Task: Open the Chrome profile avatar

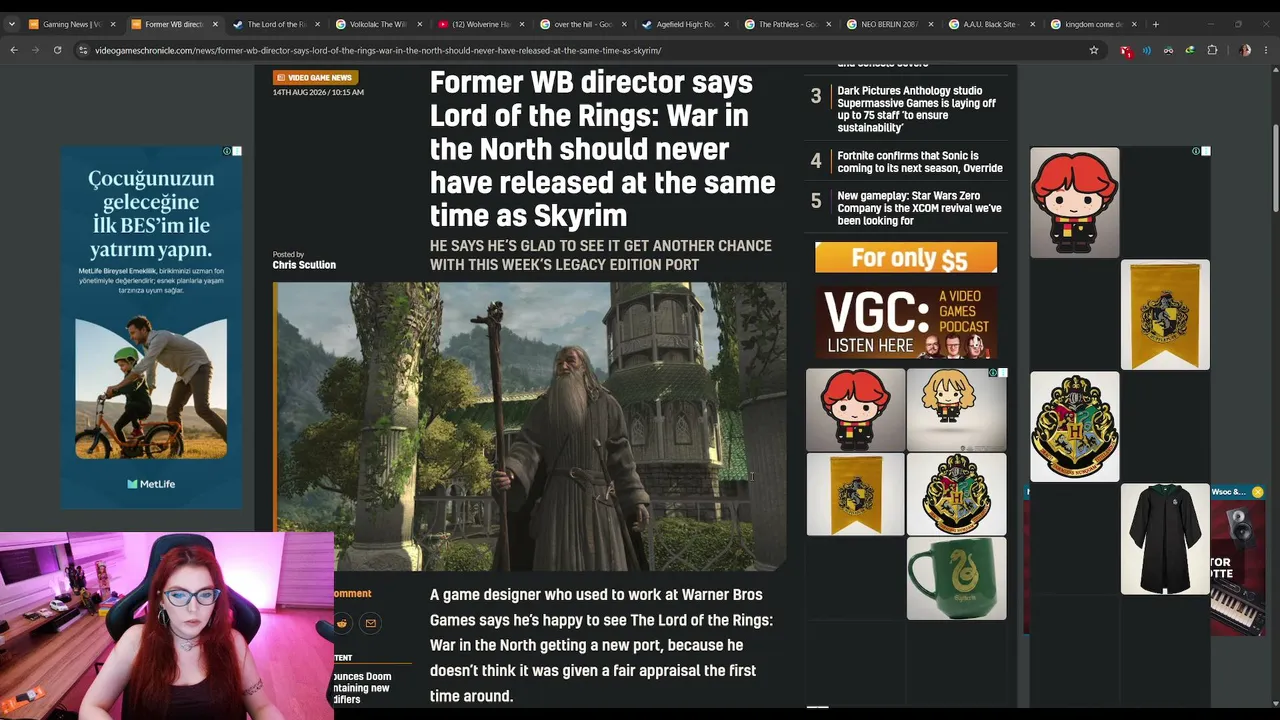Action: 1245,50
